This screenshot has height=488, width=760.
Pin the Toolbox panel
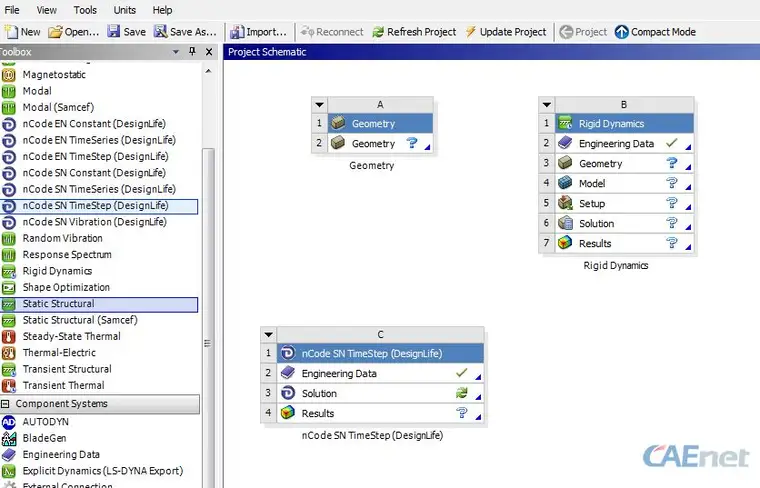click(192, 51)
